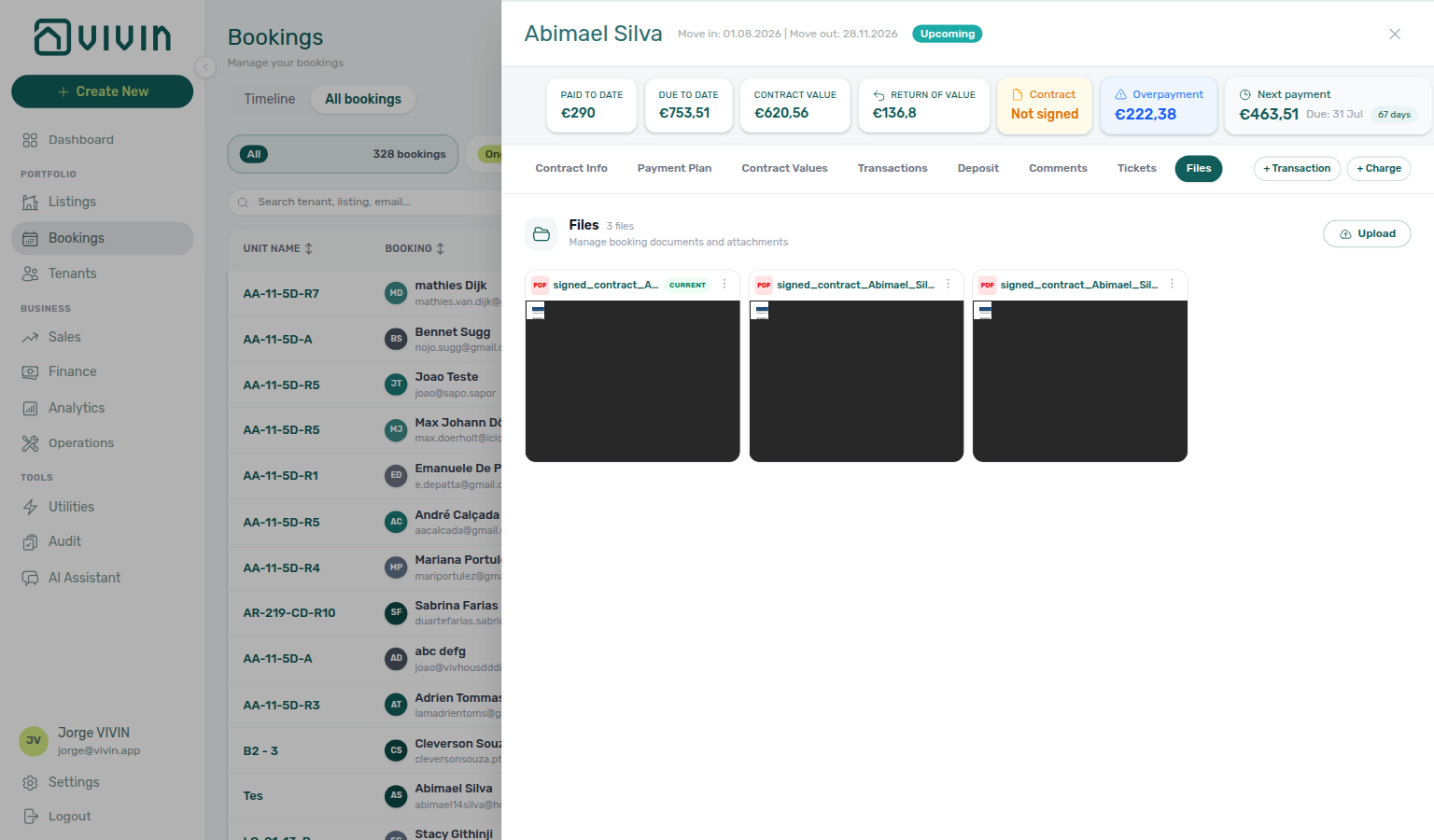Open Sales section
1434x840 pixels.
click(102, 337)
